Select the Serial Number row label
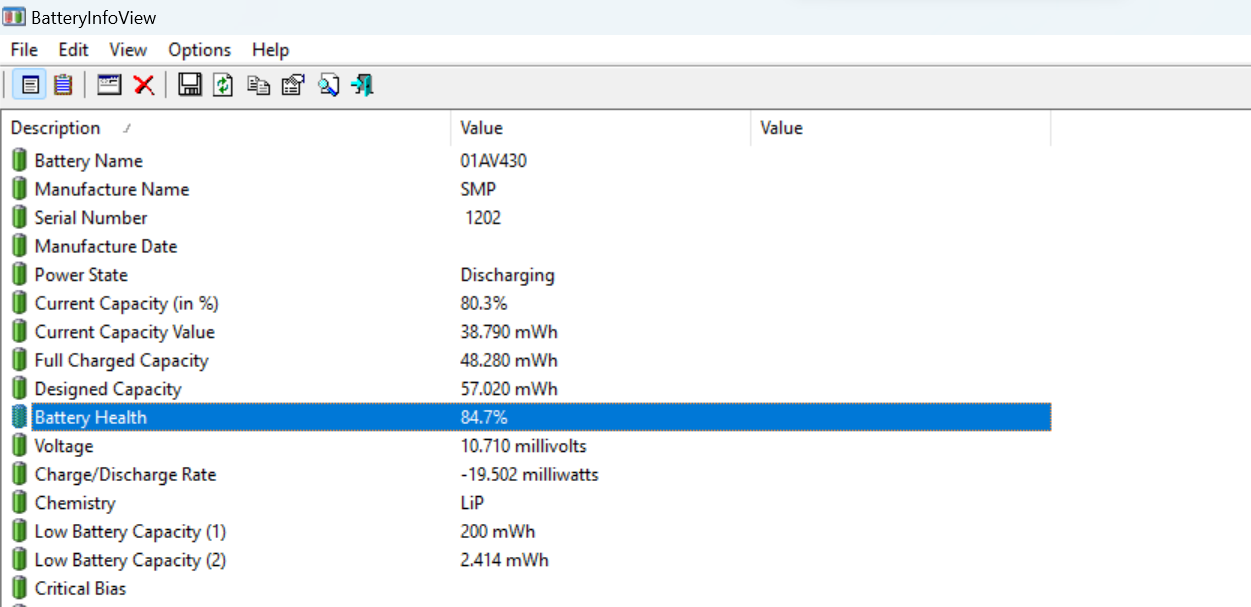This screenshot has height=607, width=1251. tap(90, 218)
